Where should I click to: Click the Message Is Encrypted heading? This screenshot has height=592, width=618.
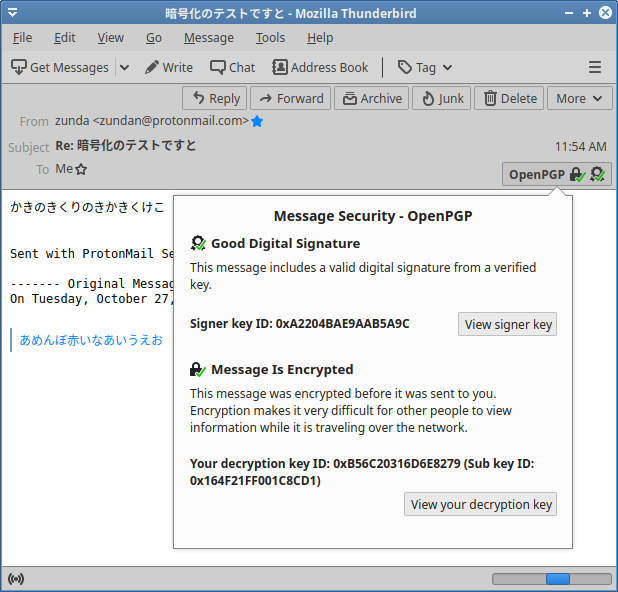click(282, 370)
